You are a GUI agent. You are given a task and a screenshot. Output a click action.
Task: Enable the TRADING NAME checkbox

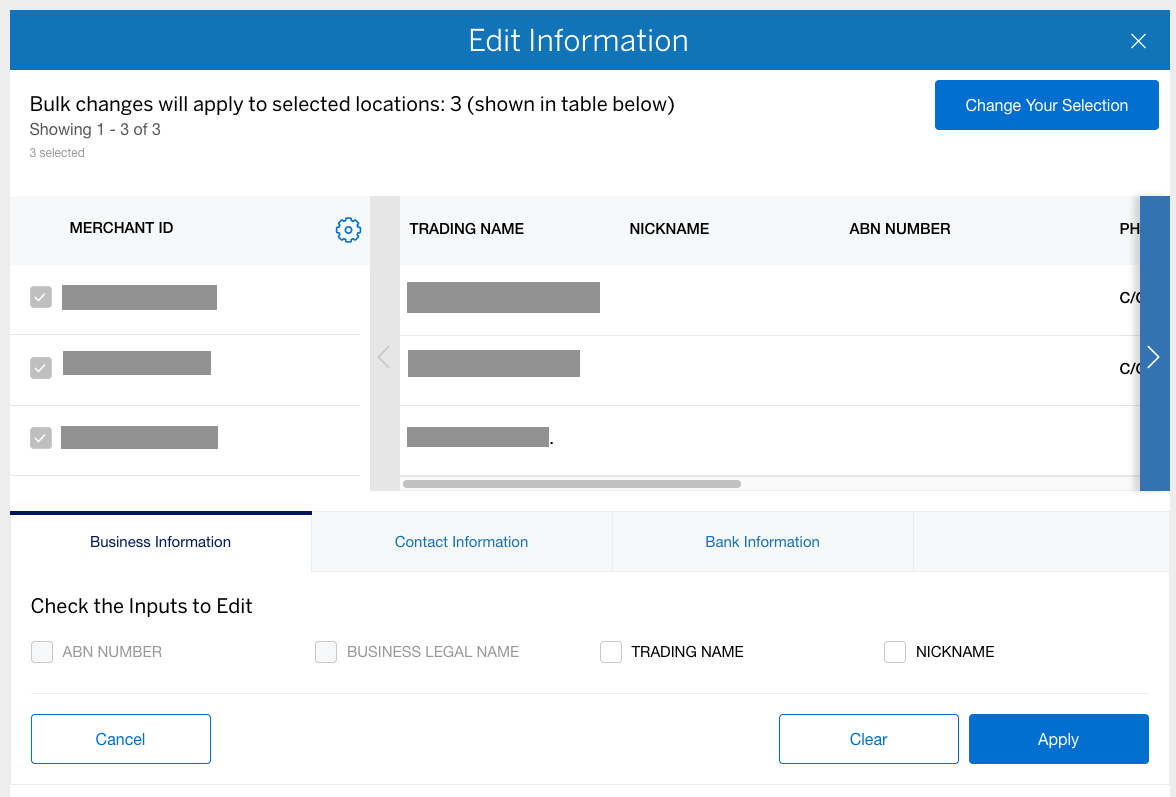[611, 652]
